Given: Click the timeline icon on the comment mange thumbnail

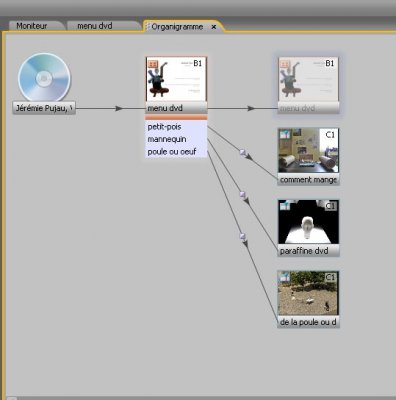Looking at the screenshot, I should point(285,134).
